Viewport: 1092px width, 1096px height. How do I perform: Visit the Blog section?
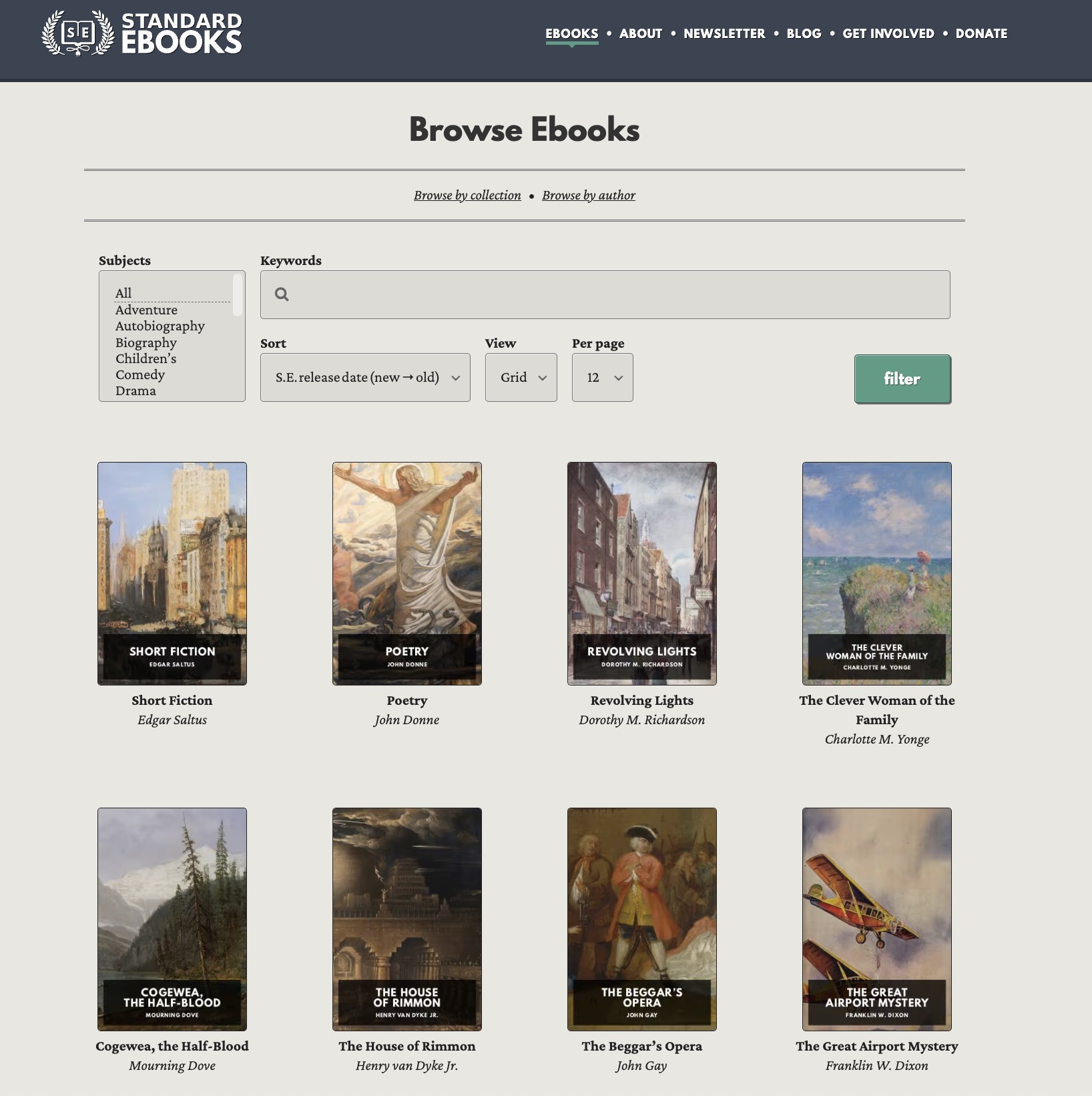[x=804, y=33]
